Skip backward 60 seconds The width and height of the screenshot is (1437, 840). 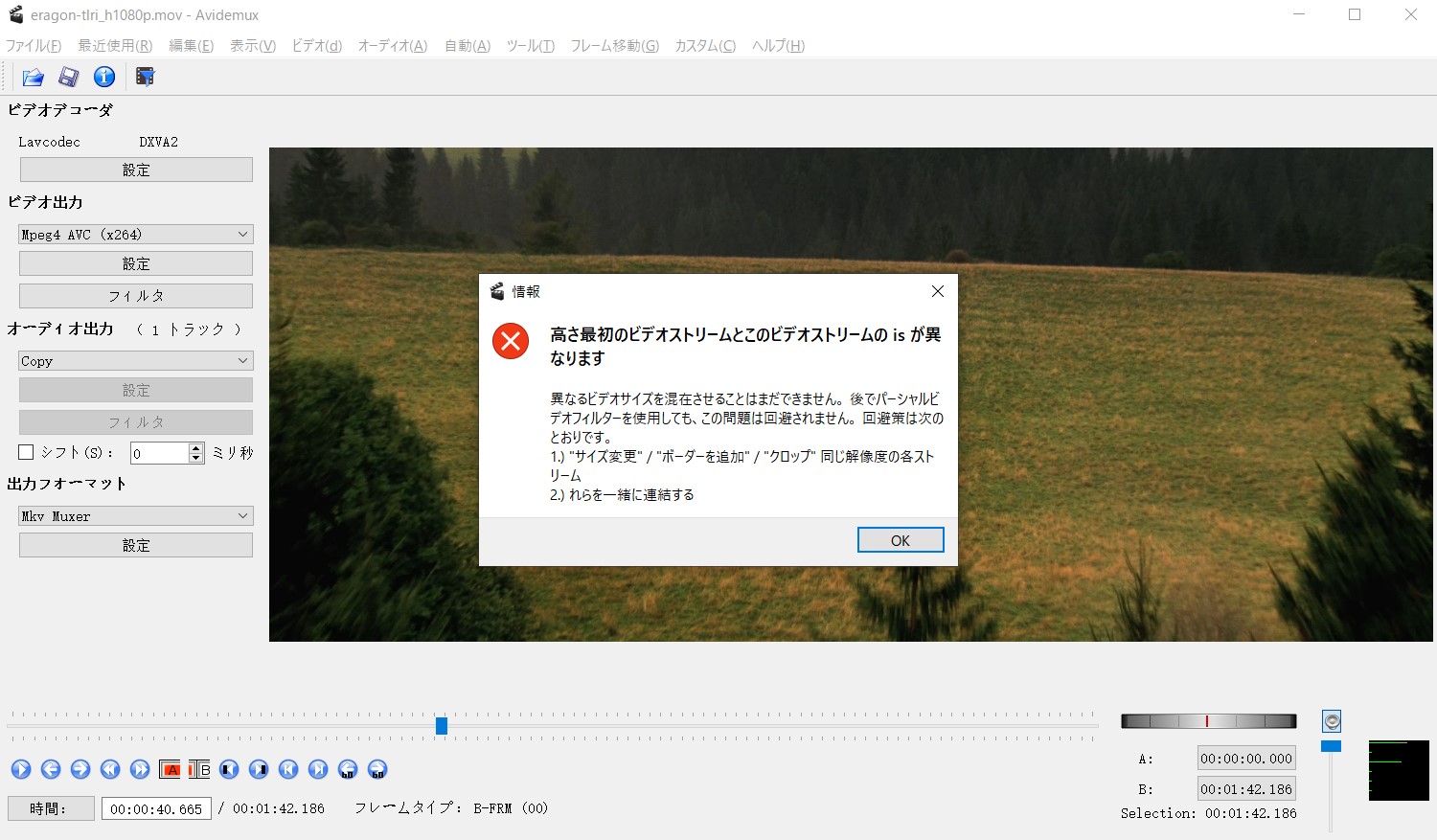(x=348, y=769)
